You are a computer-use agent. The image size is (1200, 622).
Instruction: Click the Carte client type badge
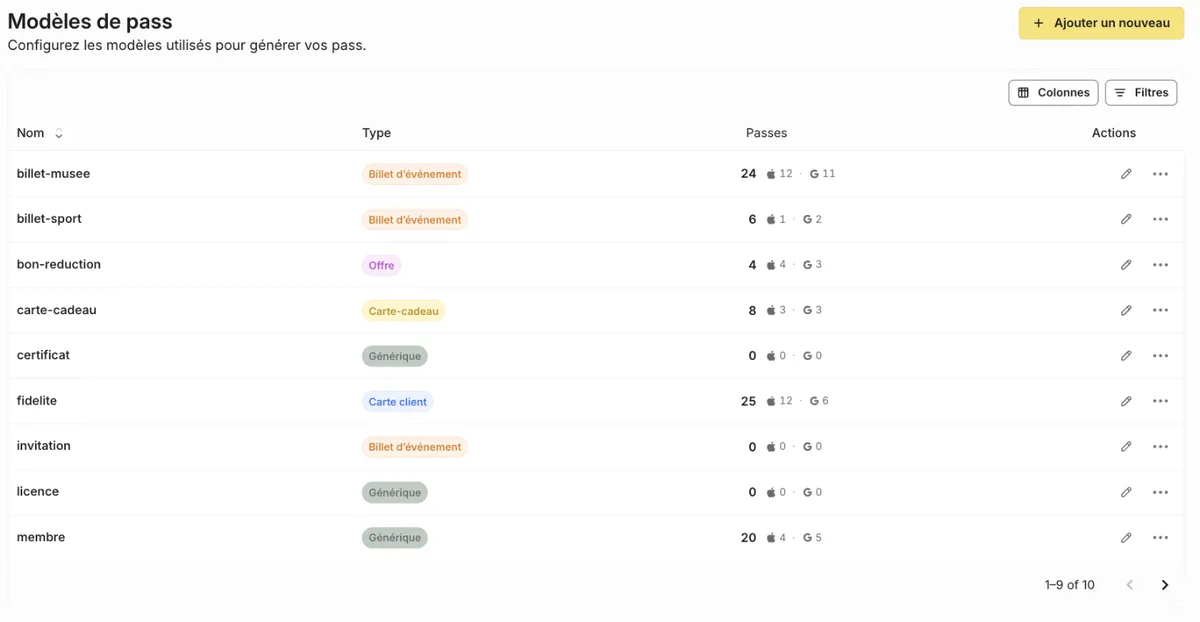[397, 402]
